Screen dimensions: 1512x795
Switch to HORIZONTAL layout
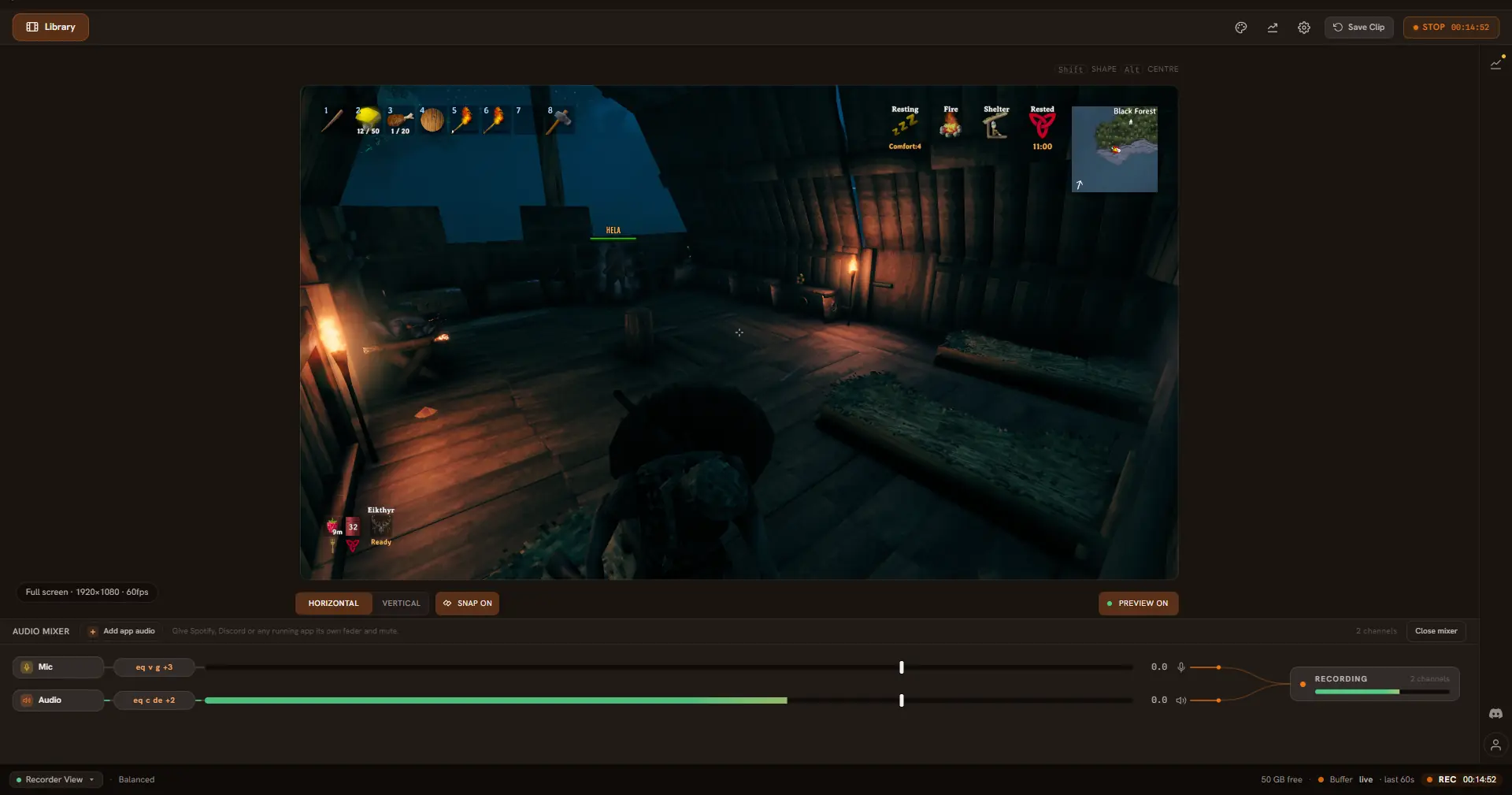click(x=333, y=604)
